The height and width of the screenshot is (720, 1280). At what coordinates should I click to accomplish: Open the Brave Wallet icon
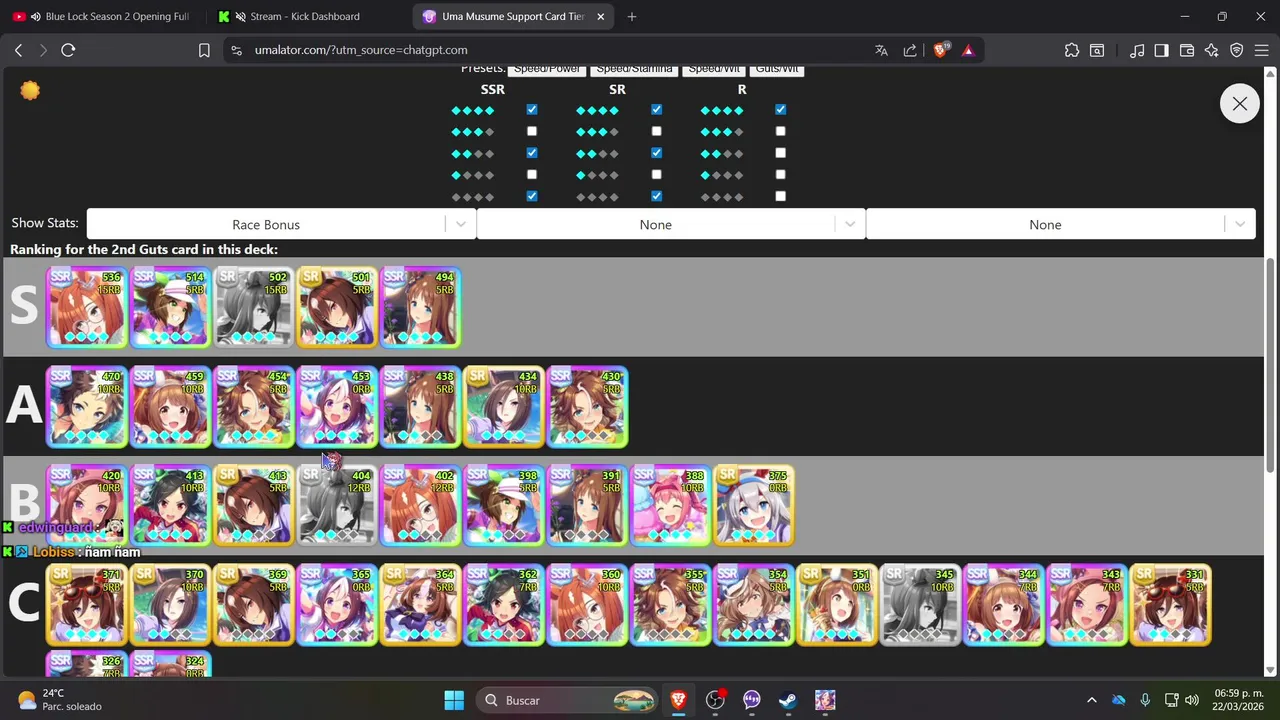pyautogui.click(x=1187, y=50)
